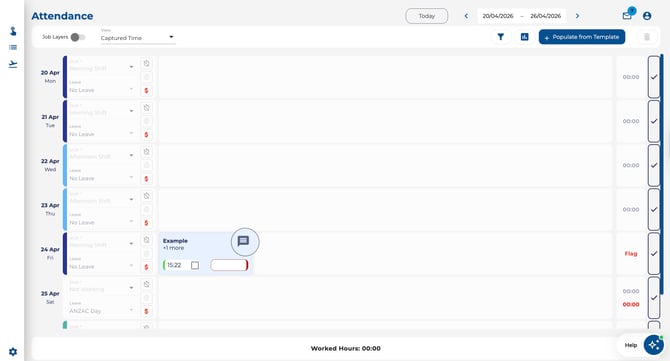Screen dimensions: 670x361
Task: Click the red Flag label on 24 Apr
Action: point(631,254)
